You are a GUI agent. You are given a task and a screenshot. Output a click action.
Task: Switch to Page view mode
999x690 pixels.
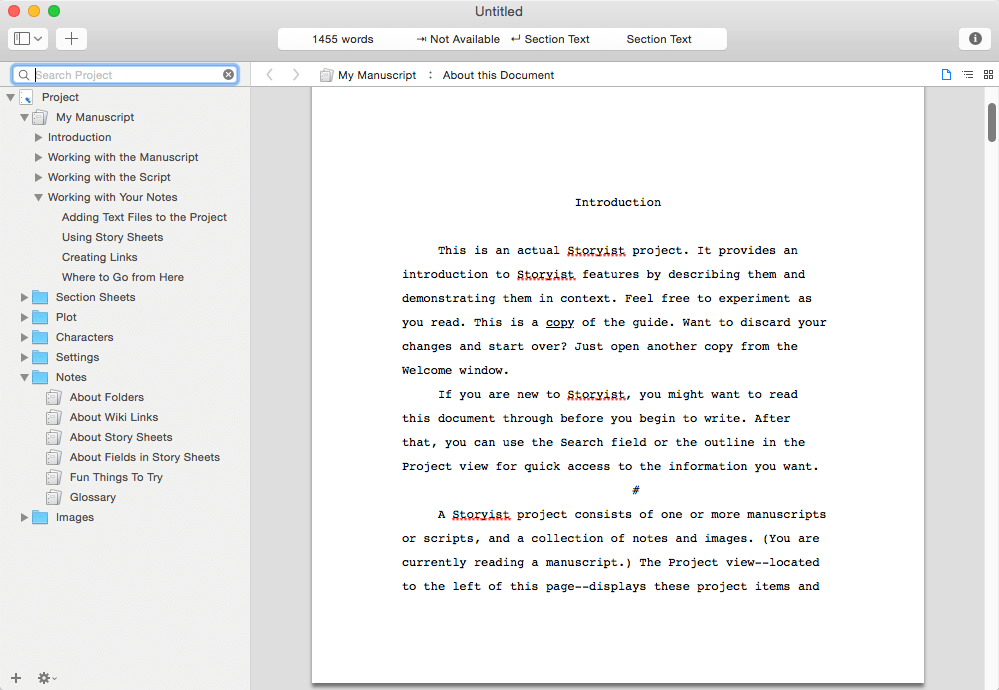click(x=946, y=74)
